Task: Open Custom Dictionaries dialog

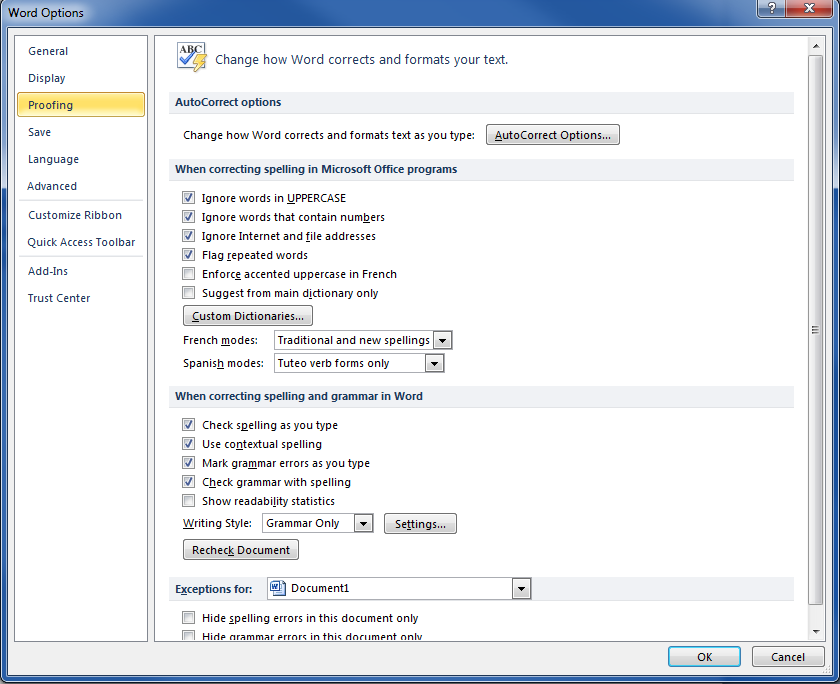Action: pos(248,316)
